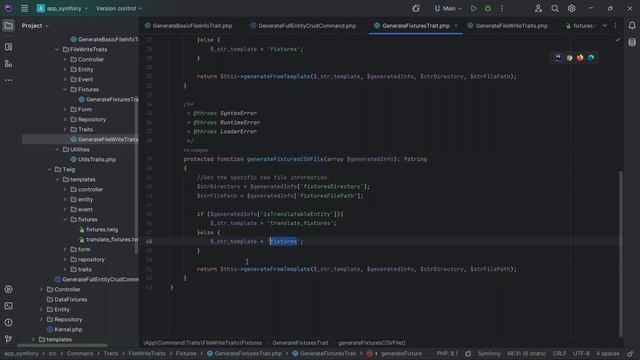Open the Project tool window icon
640x360 pixels.
coord(8,26)
